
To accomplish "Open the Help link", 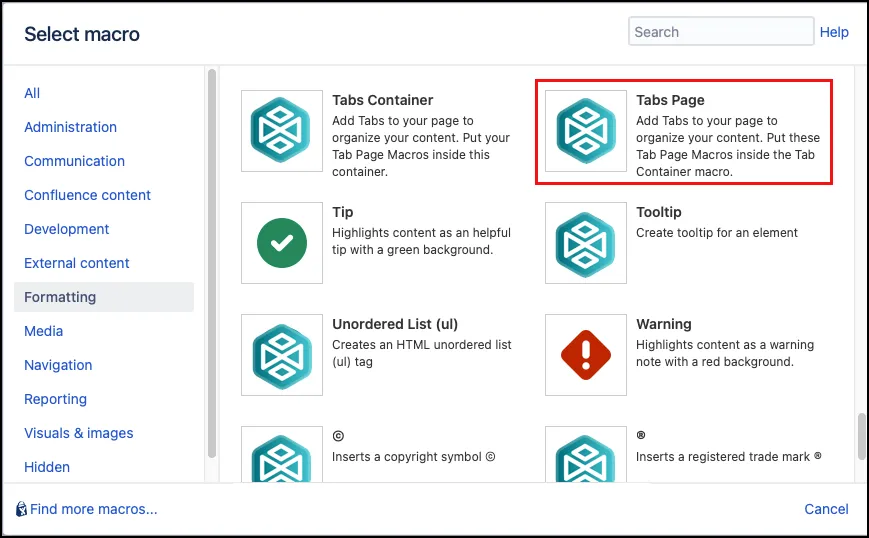I will 834,32.
